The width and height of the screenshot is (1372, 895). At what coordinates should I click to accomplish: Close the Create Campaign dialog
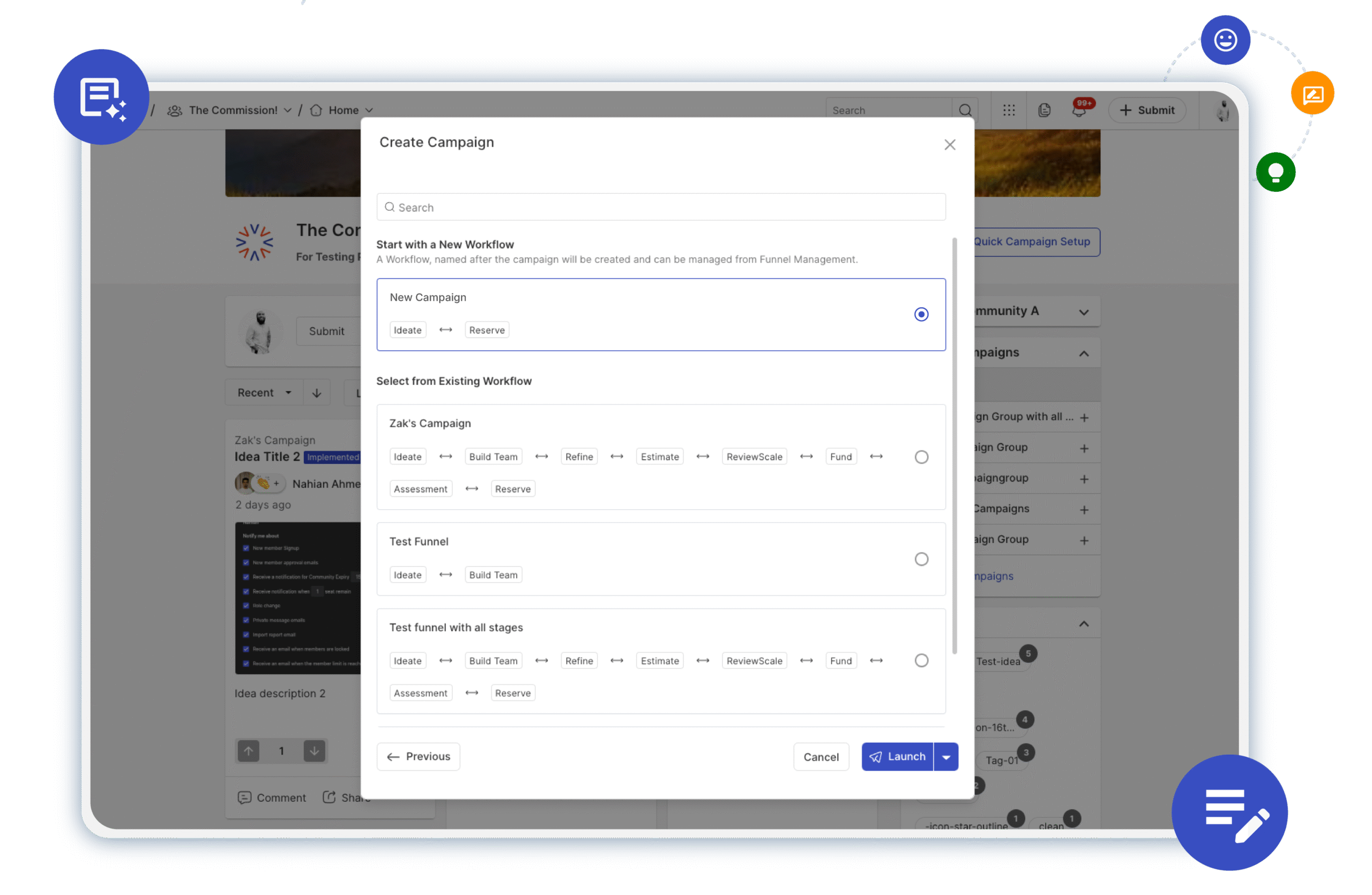click(x=950, y=145)
